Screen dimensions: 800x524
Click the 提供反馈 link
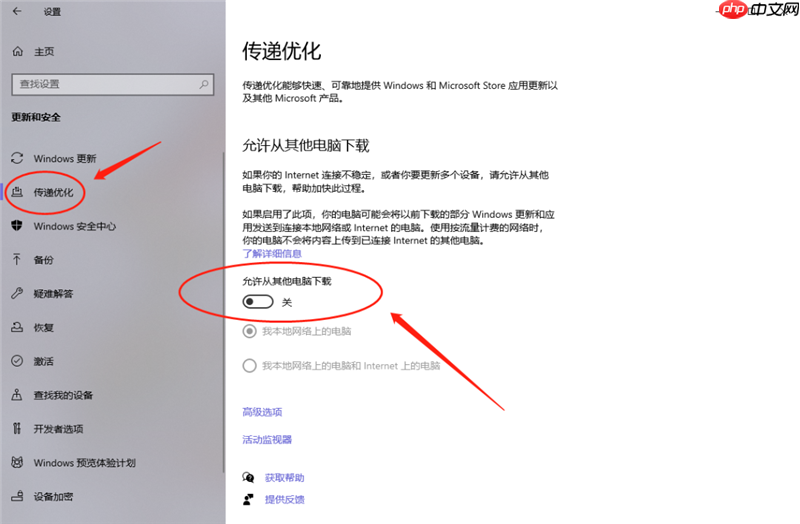[285, 499]
